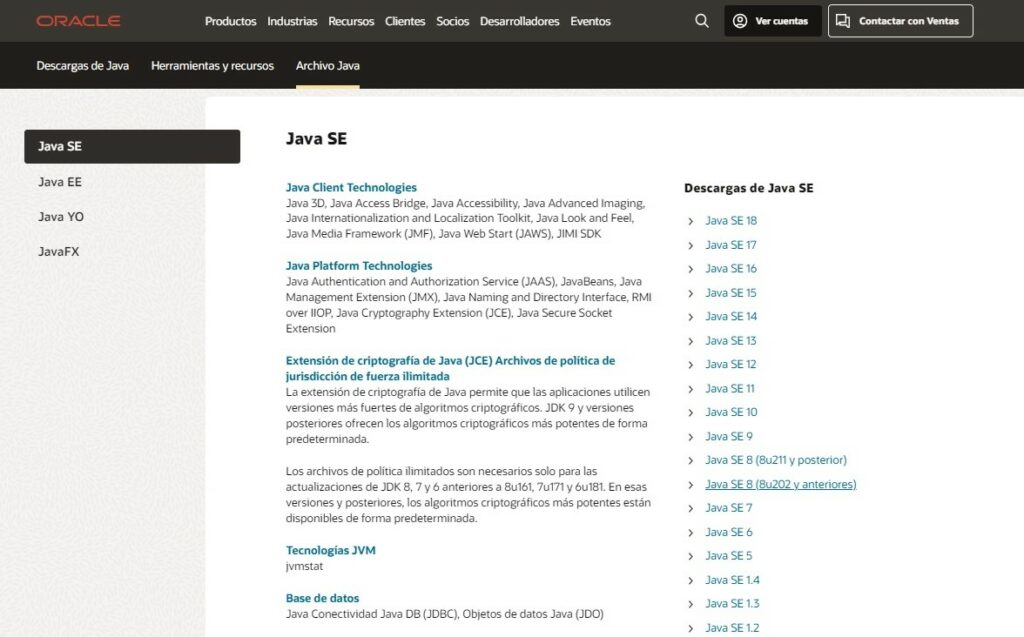The image size is (1024, 637).
Task: Open the Eventos menu
Action: pyautogui.click(x=590, y=22)
